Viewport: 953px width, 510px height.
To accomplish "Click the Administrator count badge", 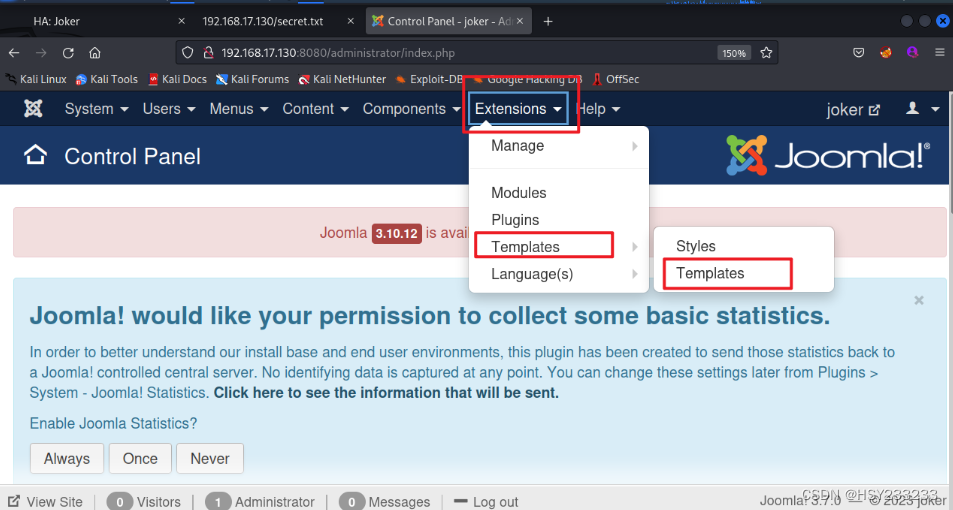I will coord(218,502).
